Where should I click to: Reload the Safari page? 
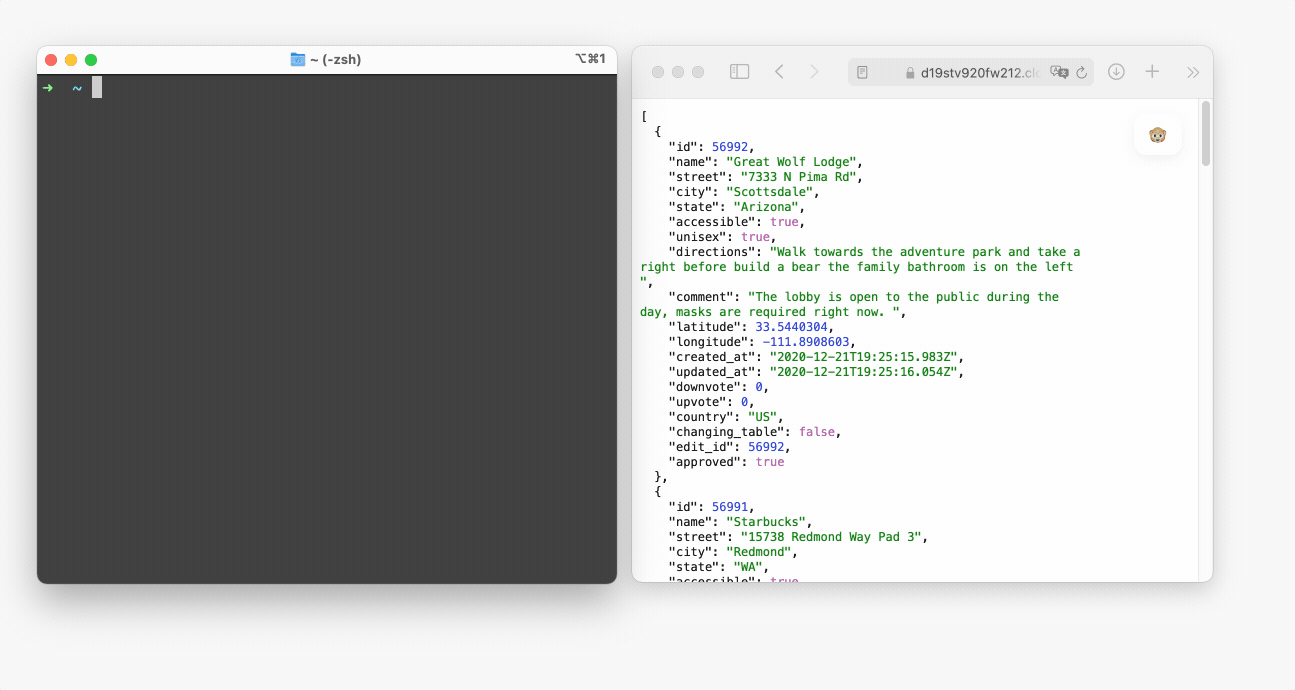(x=1081, y=72)
